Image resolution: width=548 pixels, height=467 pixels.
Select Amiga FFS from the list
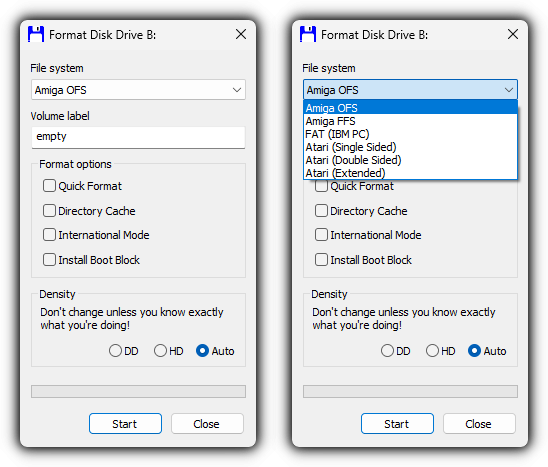410,121
